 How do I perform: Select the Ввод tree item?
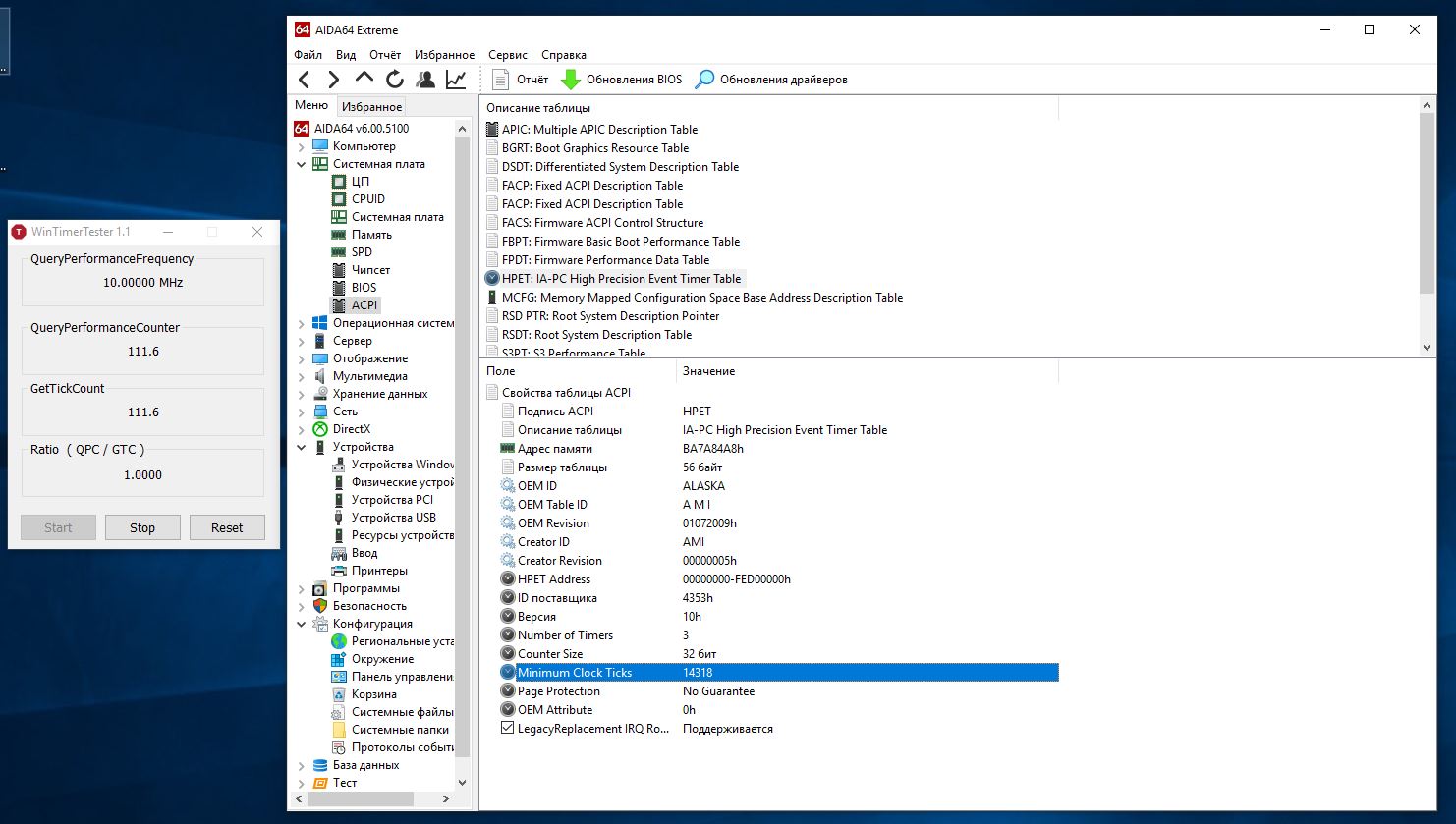tap(364, 553)
